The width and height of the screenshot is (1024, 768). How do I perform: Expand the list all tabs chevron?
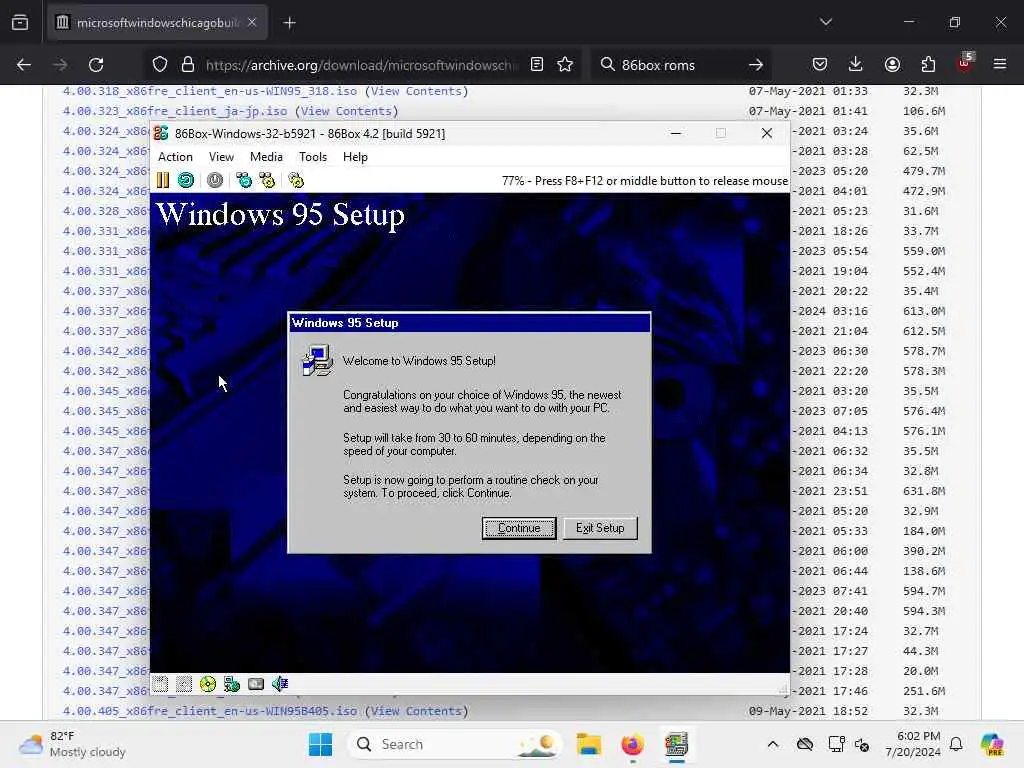pos(826,23)
